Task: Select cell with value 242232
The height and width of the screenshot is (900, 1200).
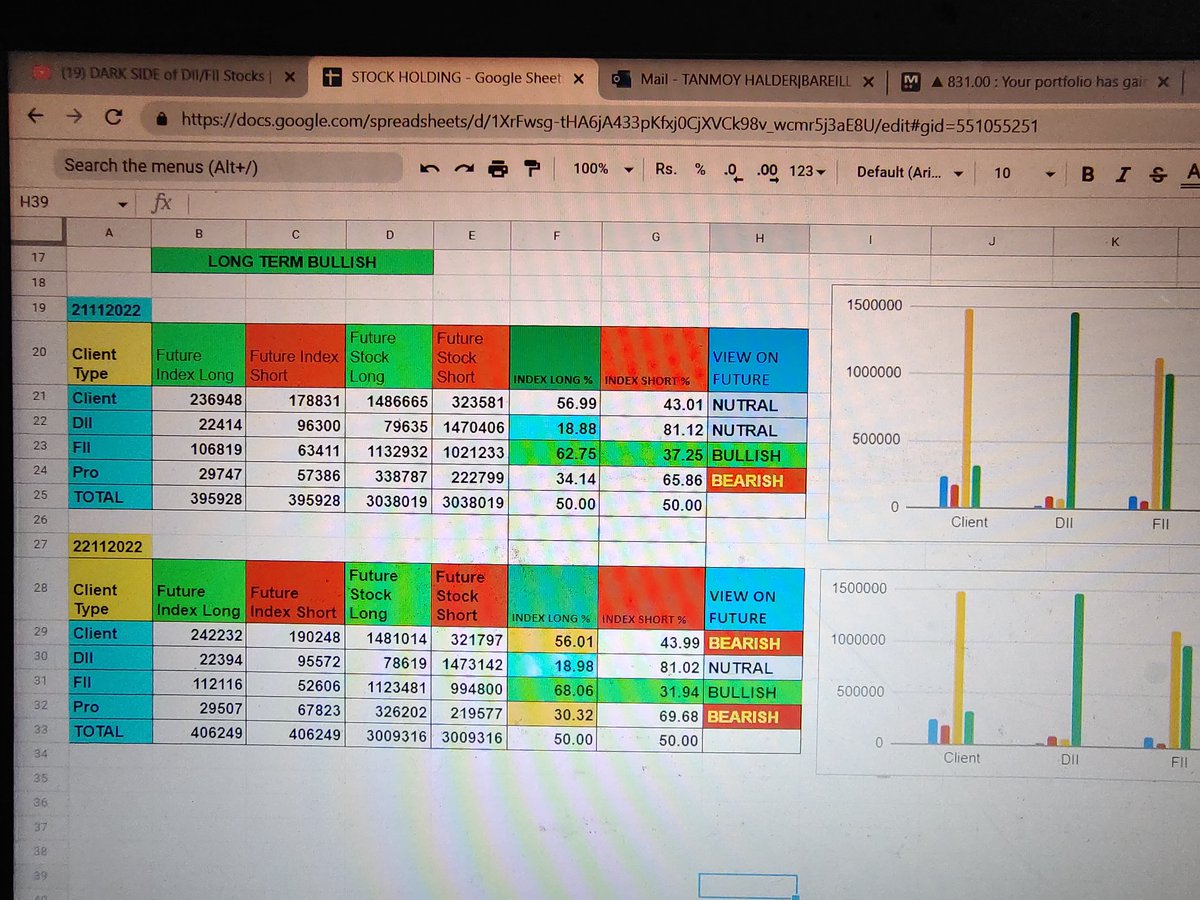Action: [x=198, y=634]
